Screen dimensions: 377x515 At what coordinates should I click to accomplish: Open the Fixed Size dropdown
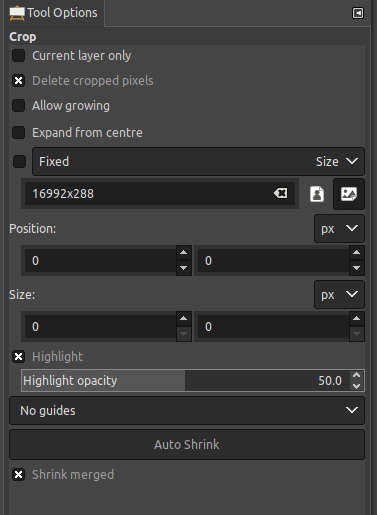[x=198, y=162]
